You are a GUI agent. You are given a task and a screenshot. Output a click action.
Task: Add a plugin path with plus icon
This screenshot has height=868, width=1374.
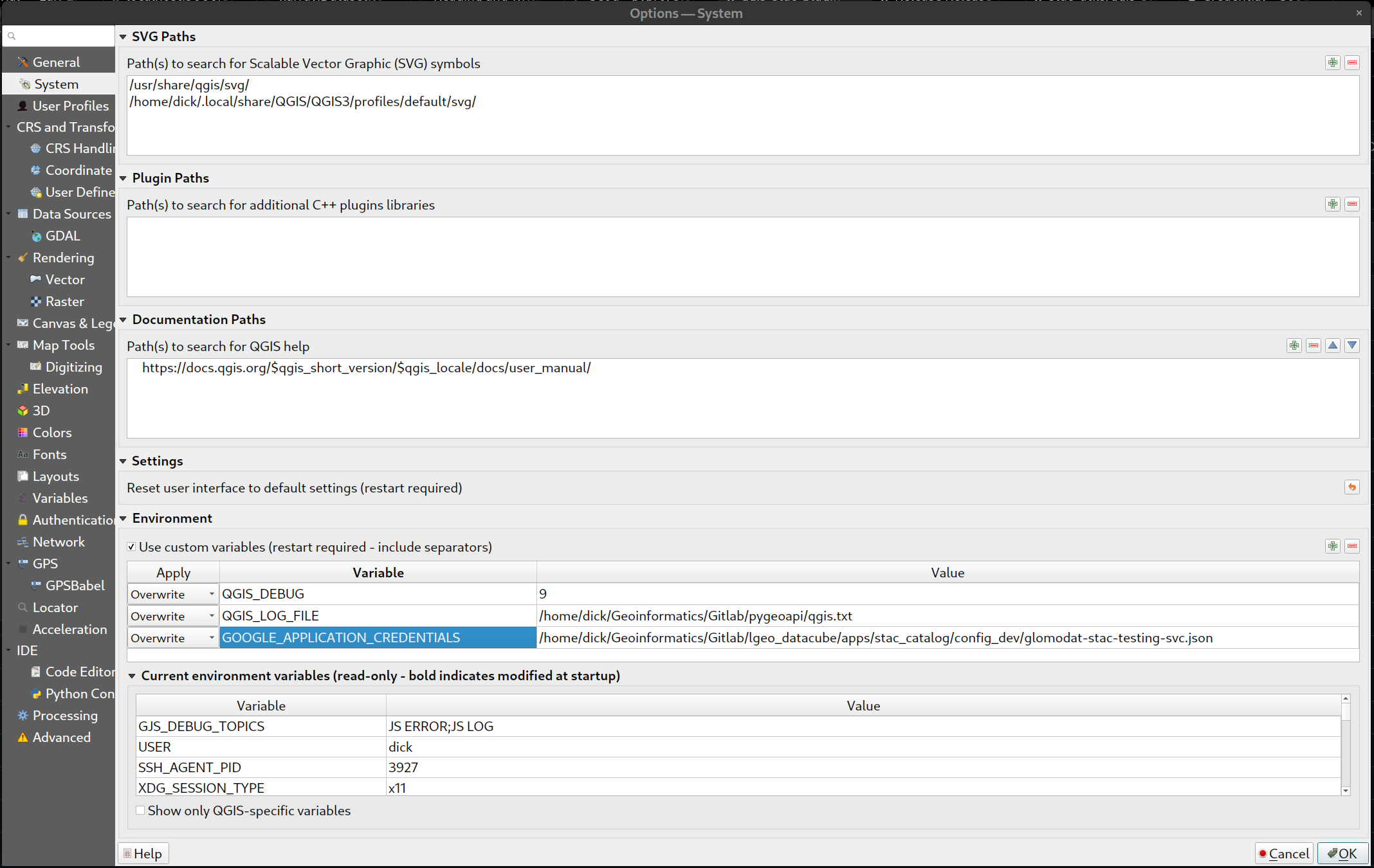pyautogui.click(x=1333, y=204)
